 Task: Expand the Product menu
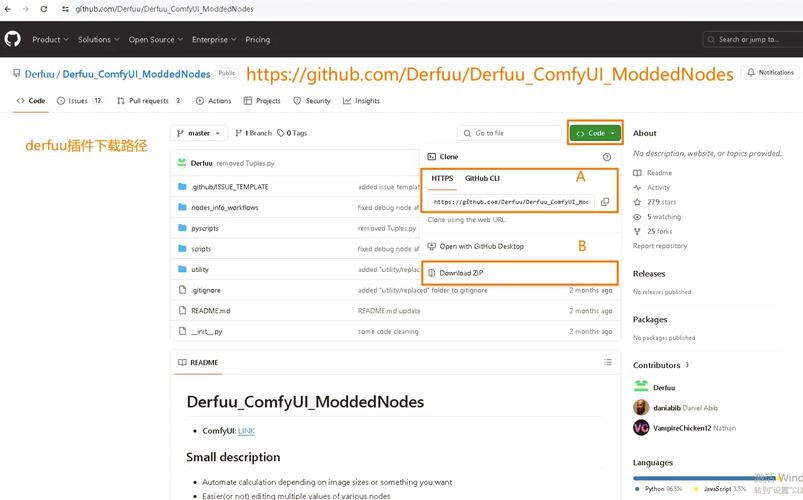point(50,39)
